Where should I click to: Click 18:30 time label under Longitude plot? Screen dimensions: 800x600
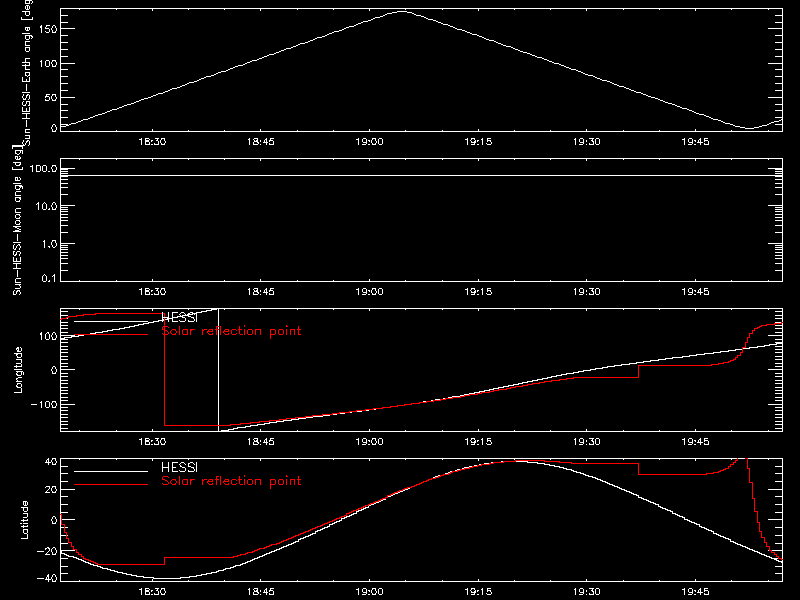coord(152,441)
